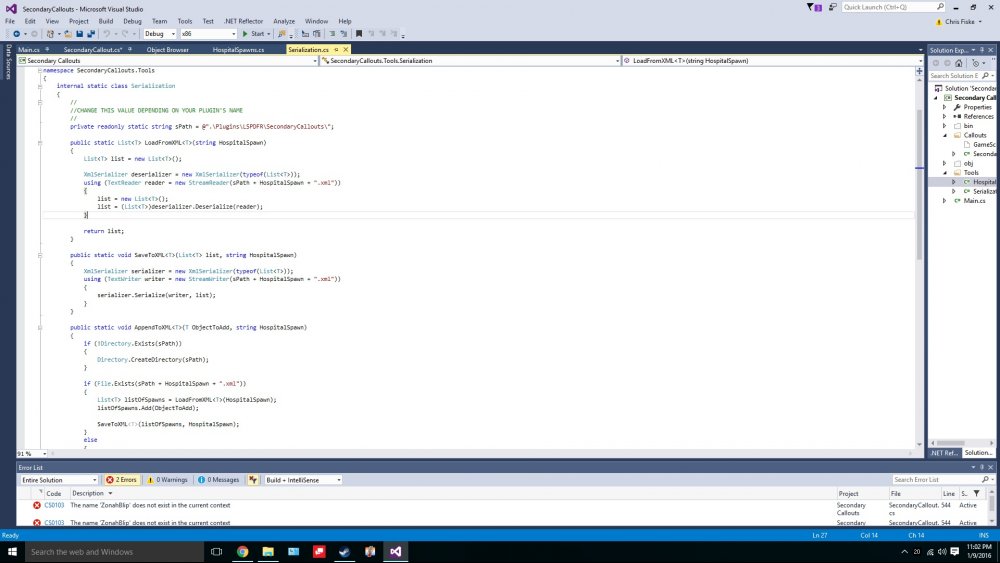Click the Open File icon

pyautogui.click(x=67, y=34)
